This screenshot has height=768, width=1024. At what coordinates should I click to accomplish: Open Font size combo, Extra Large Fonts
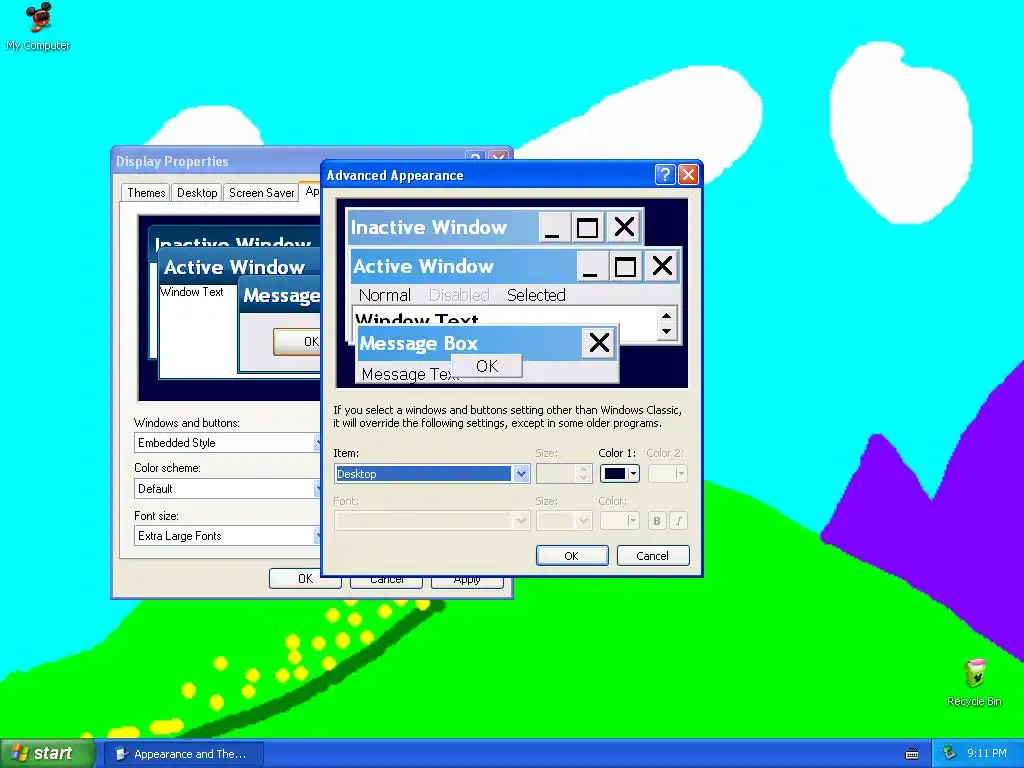pos(228,536)
